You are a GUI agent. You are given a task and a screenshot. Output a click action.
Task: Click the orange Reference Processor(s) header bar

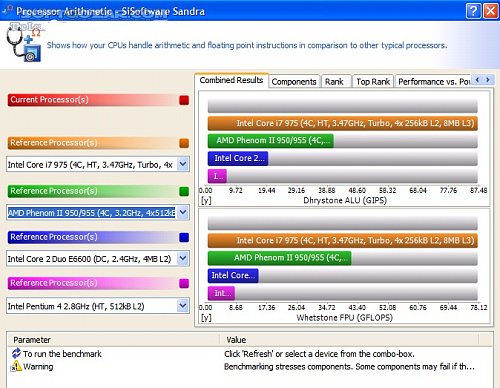pyautogui.click(x=93, y=143)
